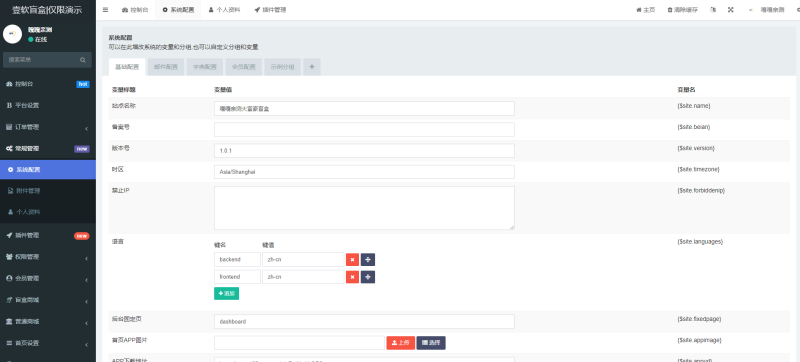Click the empty 备案号 input field
The image size is (800, 362).
click(364, 130)
